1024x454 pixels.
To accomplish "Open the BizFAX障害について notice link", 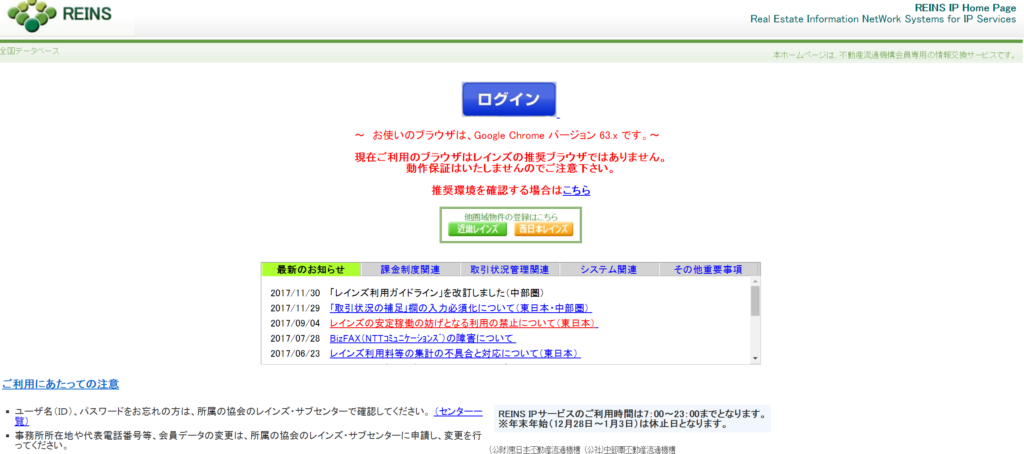I will pos(423,338).
